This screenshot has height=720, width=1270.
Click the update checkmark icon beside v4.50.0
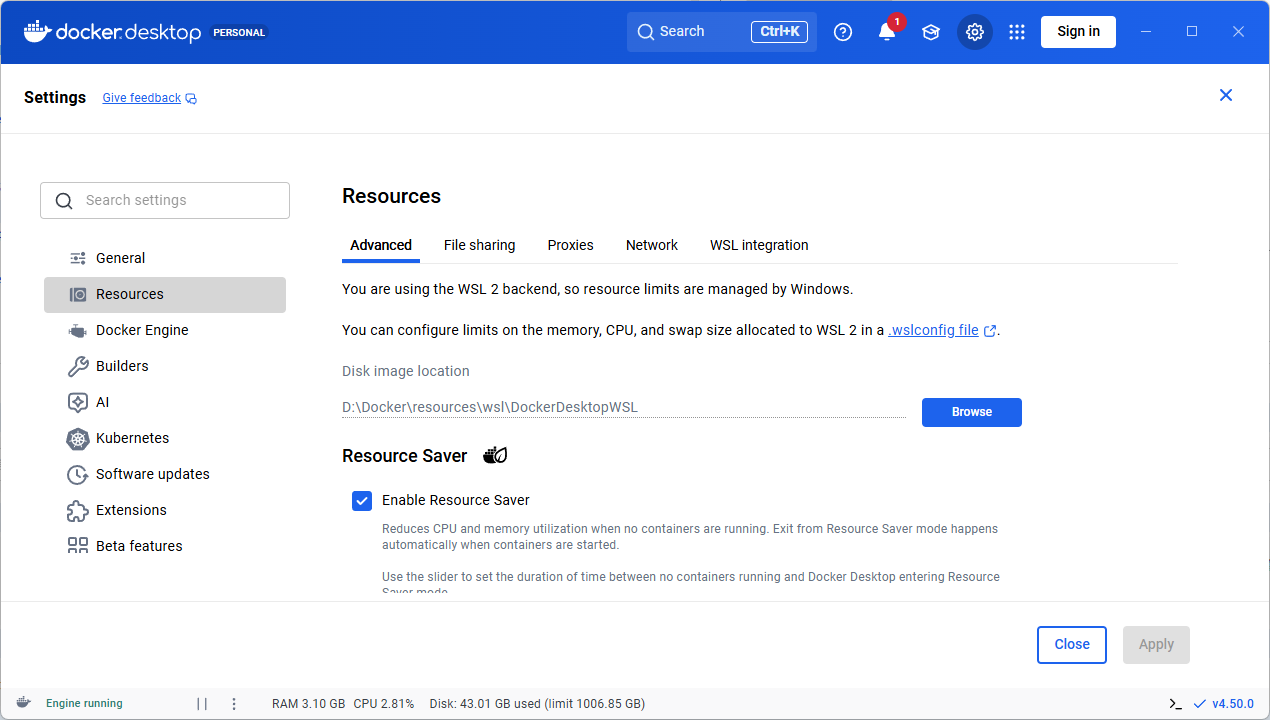[x=1200, y=704]
